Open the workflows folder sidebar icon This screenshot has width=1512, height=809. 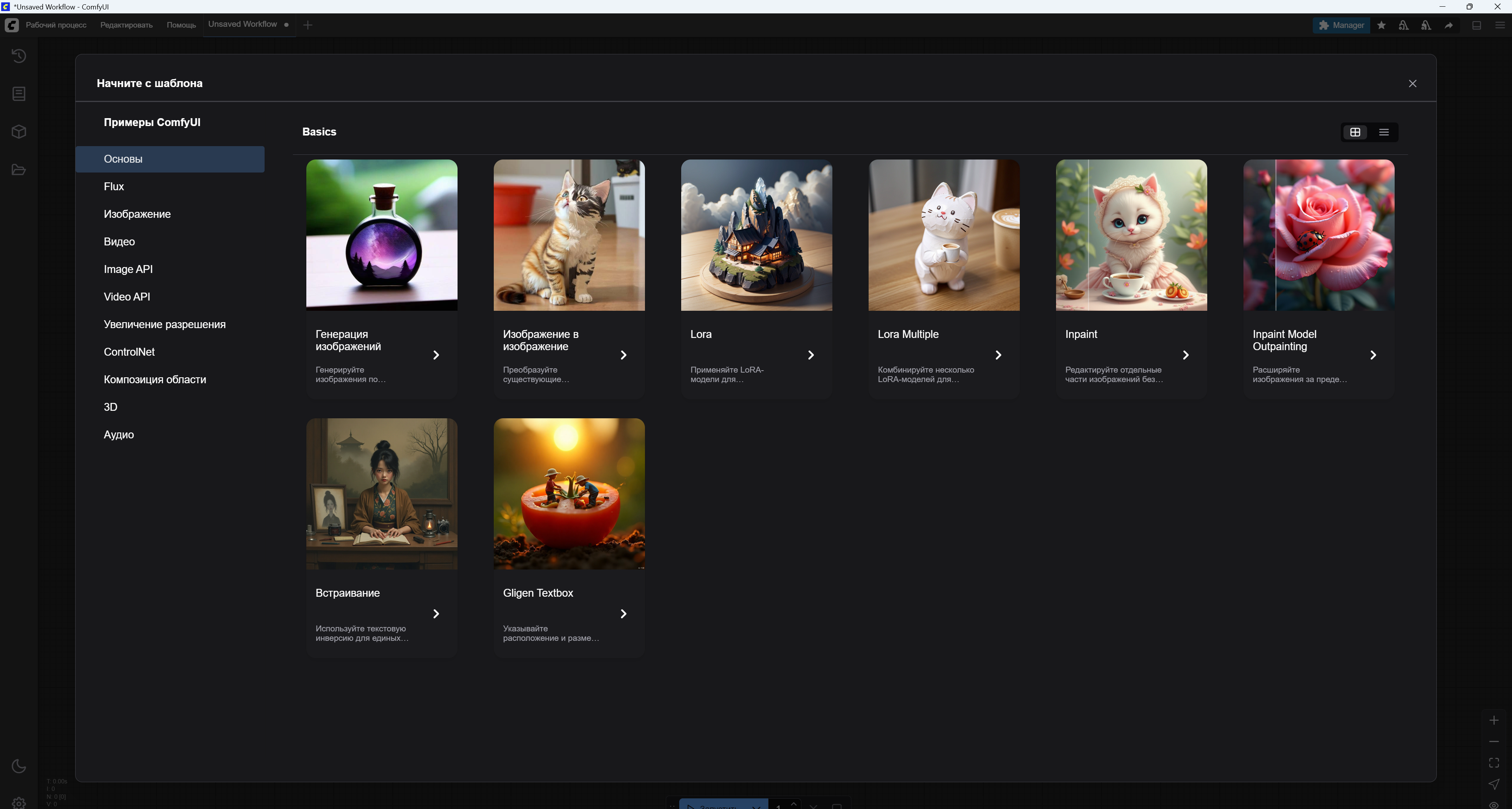click(x=19, y=170)
